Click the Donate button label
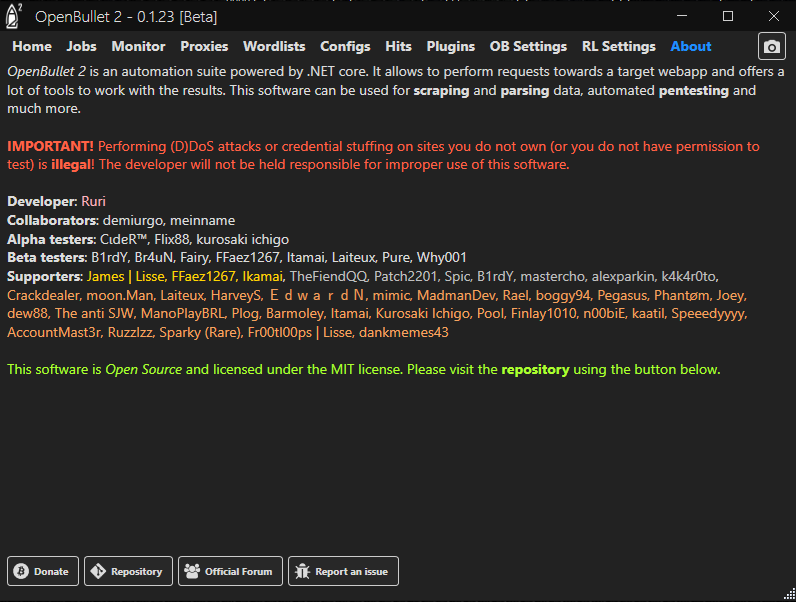Viewport: 796px width, 602px height. [51, 572]
